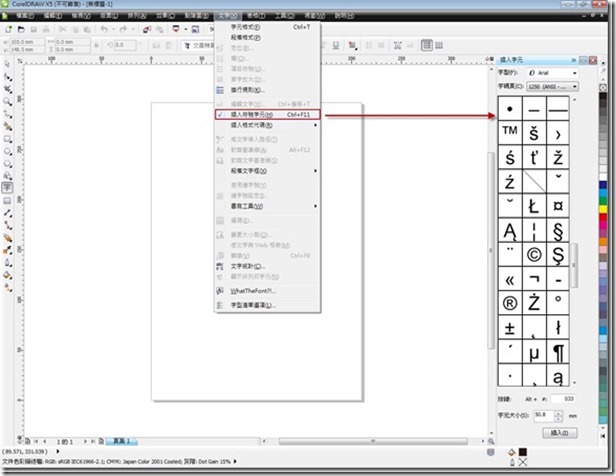Select the Table tool in toolbox
The width and height of the screenshot is (616, 476).
pos(7,201)
